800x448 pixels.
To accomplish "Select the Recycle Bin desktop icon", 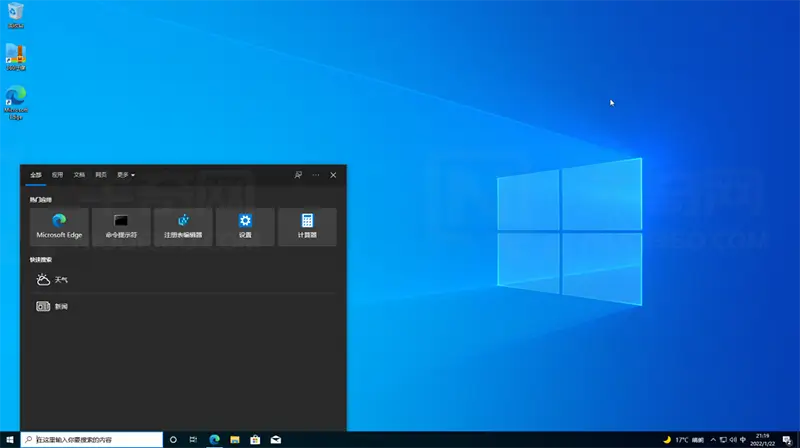I will (16, 15).
